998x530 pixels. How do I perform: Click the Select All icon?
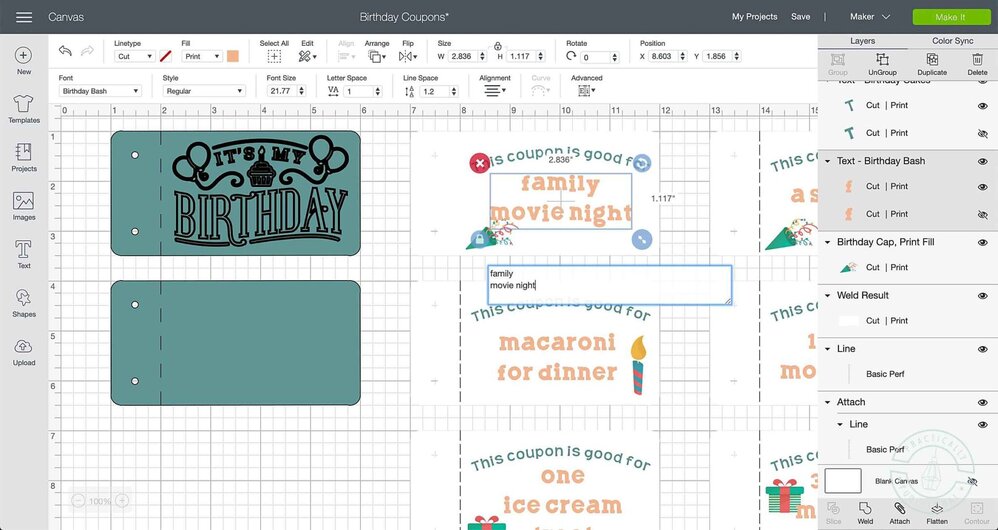pyautogui.click(x=274, y=57)
